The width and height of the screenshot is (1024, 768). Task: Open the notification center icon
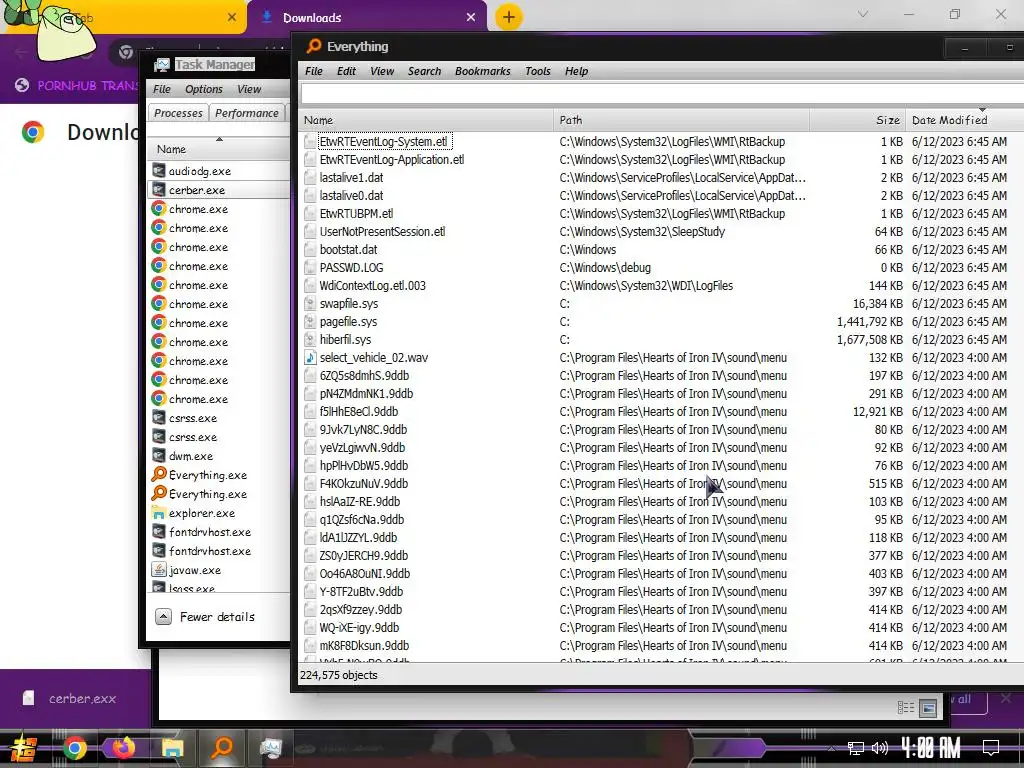point(991,747)
